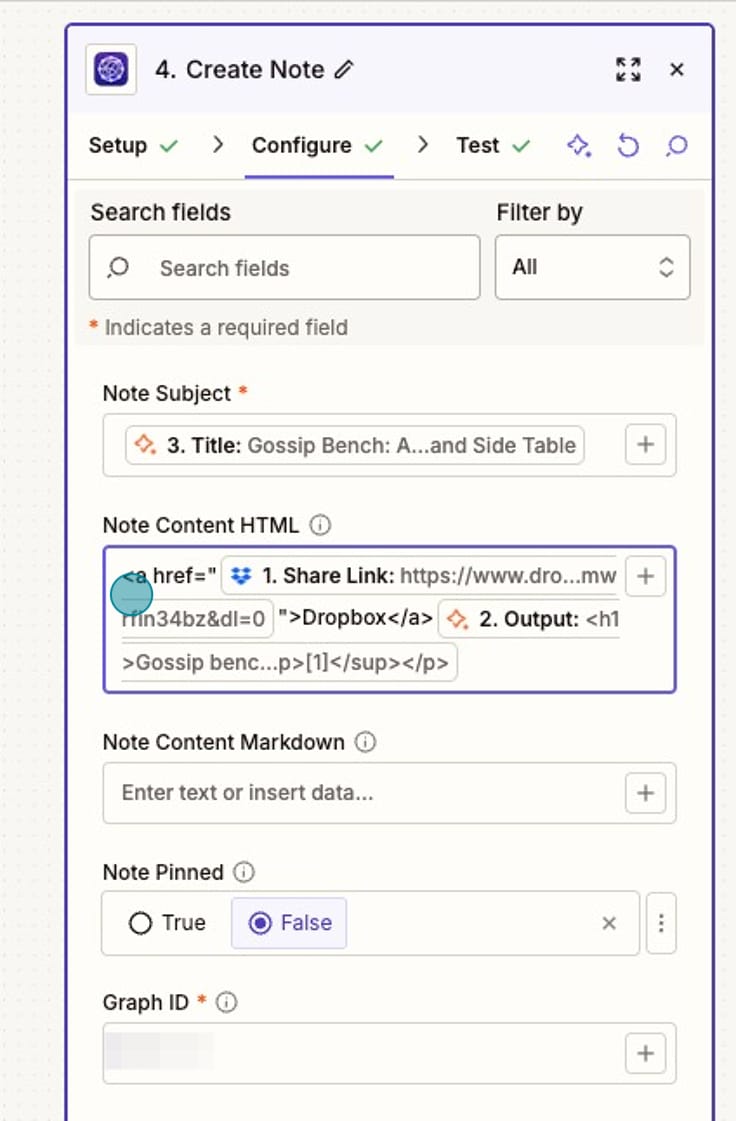
Task: Click the Graph ID info icon
Action: 226,1001
